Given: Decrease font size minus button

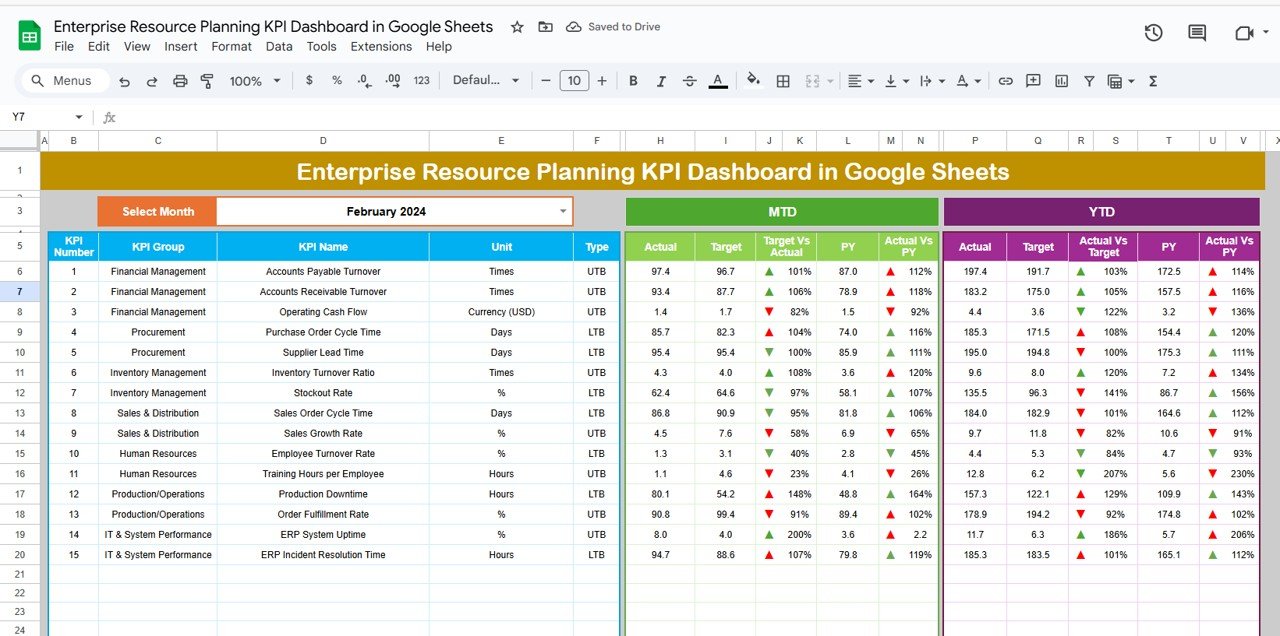Looking at the screenshot, I should tap(545, 81).
